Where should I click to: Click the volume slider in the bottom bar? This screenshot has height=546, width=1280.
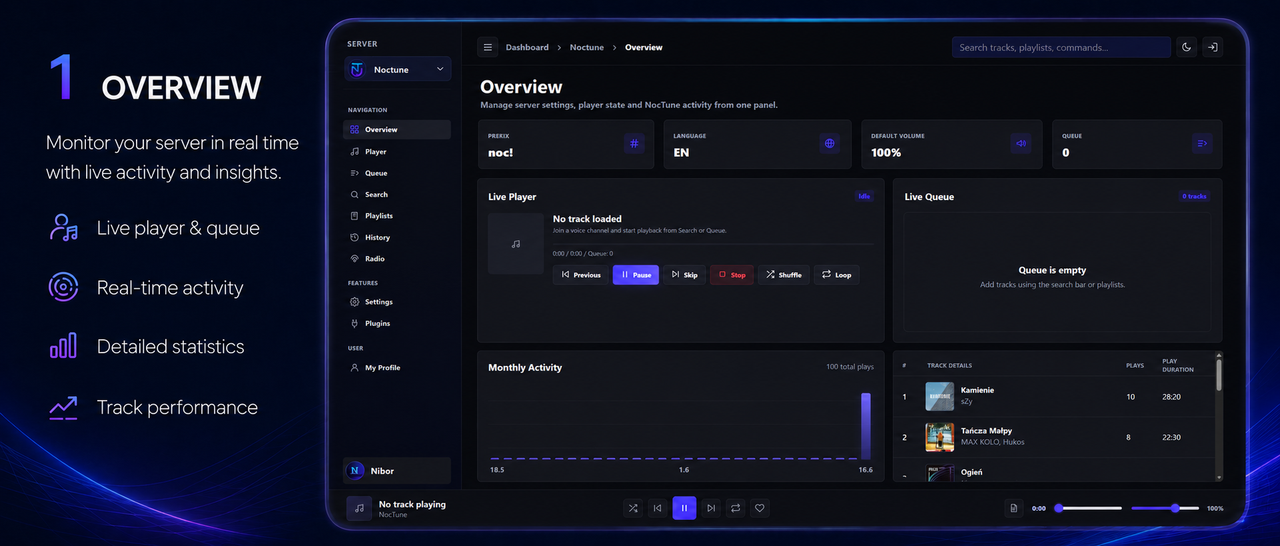click(1165, 508)
